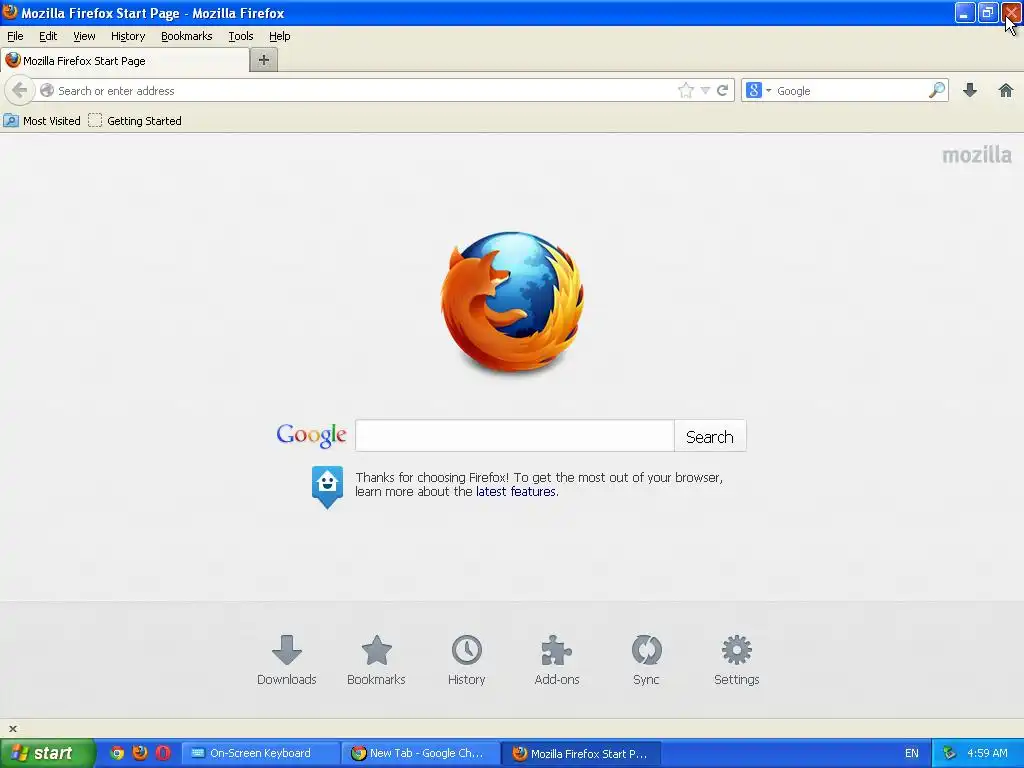The height and width of the screenshot is (768, 1024).
Task: Open the bookmarks dropdown arrow beside the star
Action: [705, 91]
